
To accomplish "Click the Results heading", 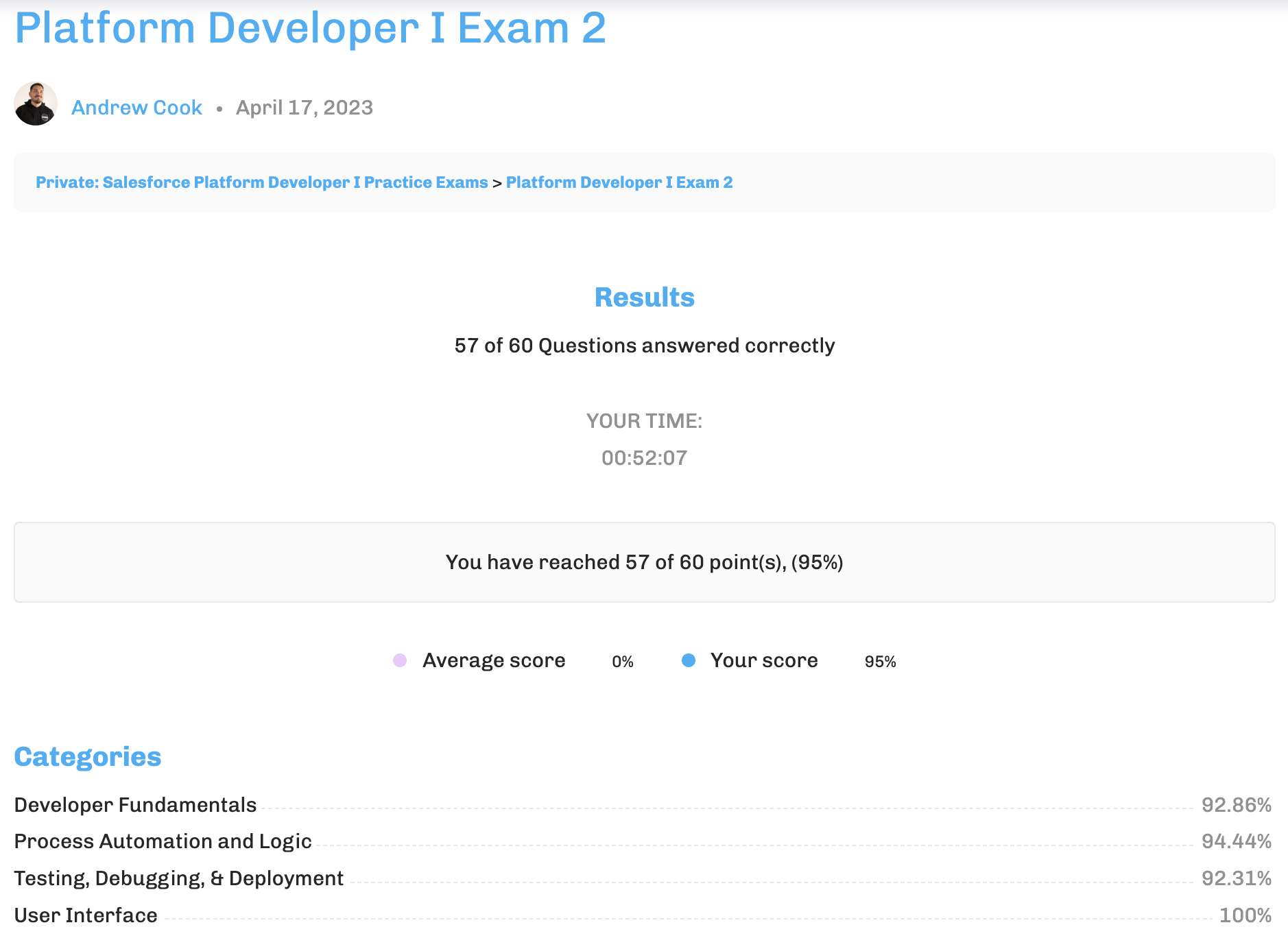I will pos(644,297).
